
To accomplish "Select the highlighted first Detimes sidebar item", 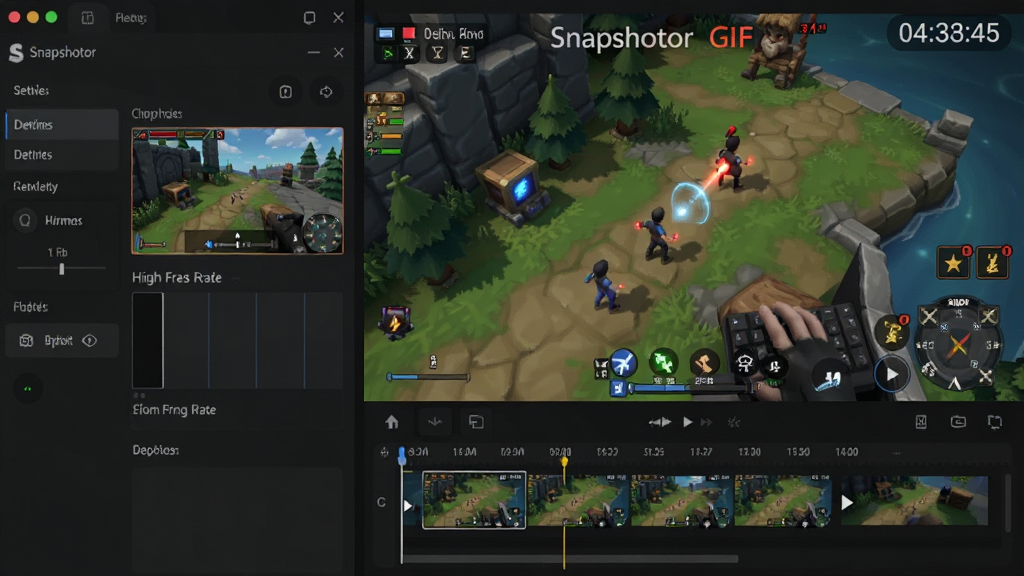I will click(62, 124).
